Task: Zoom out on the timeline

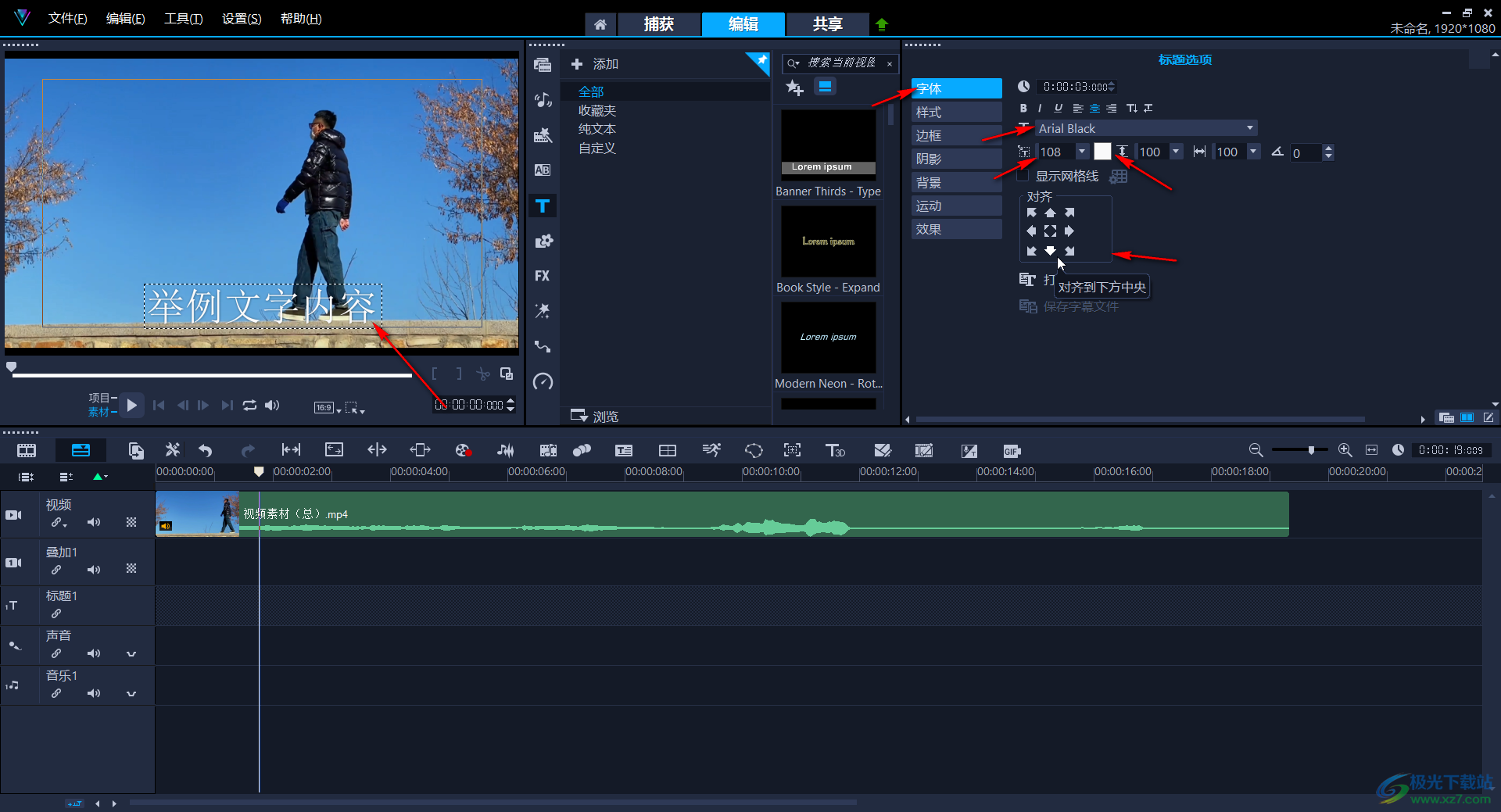Action: pyautogui.click(x=1256, y=450)
